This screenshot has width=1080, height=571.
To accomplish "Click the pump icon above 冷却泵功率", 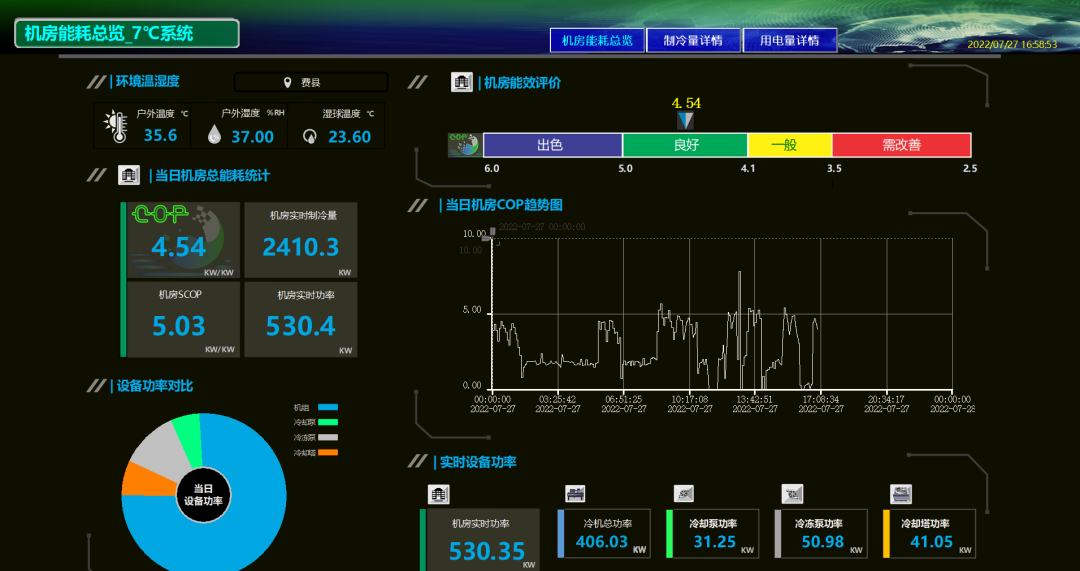I will tap(684, 493).
